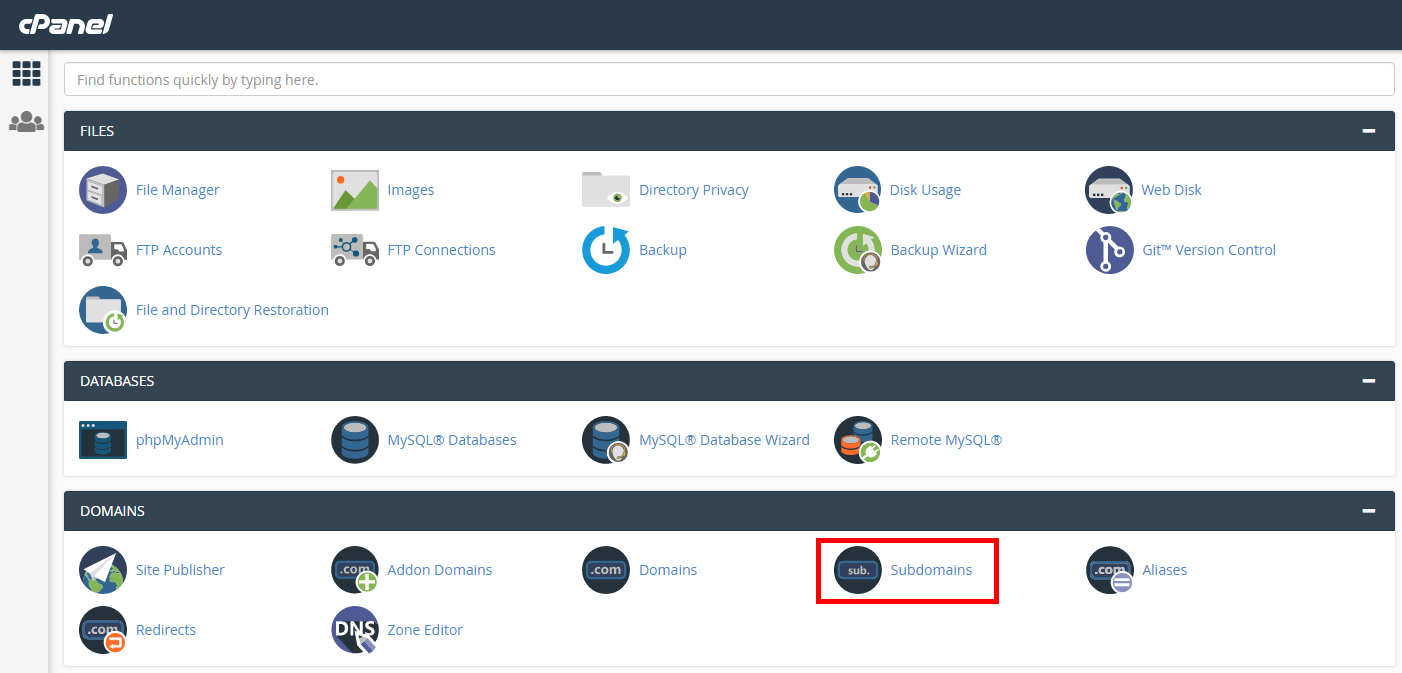Open the FTP Accounts link
1402x673 pixels.
[179, 250]
